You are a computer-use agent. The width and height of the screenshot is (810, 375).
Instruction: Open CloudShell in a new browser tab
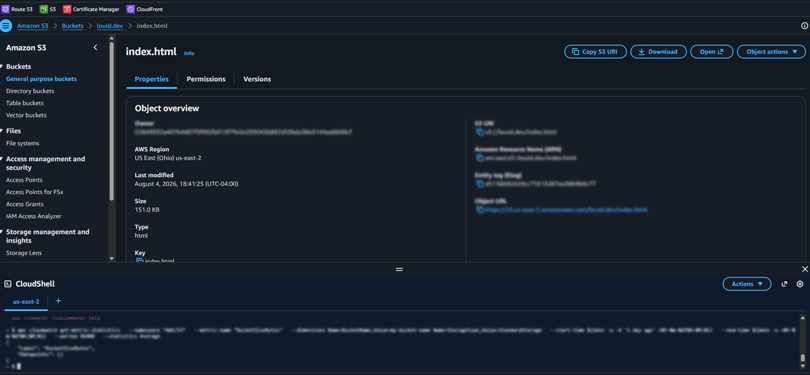pos(784,284)
